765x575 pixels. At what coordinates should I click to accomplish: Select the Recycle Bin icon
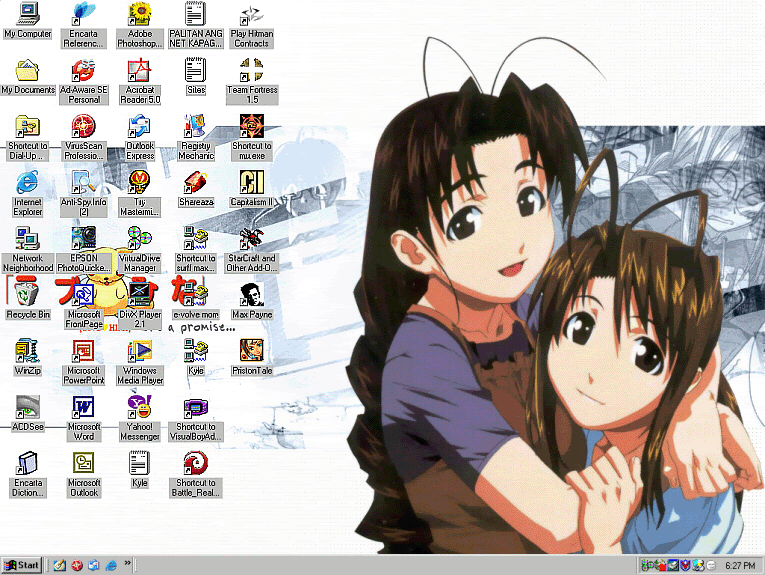[x=27, y=293]
